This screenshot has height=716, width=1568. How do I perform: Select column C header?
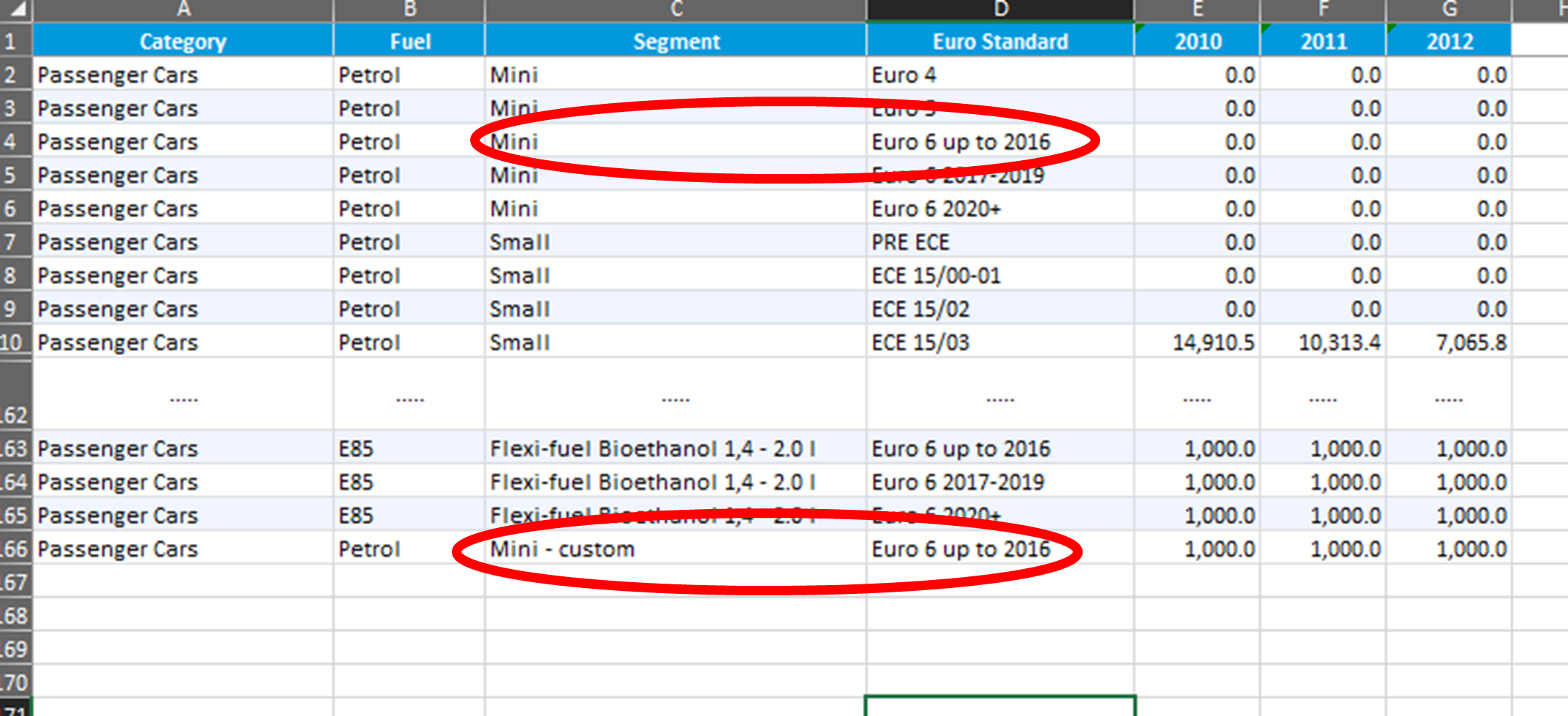[675, 9]
